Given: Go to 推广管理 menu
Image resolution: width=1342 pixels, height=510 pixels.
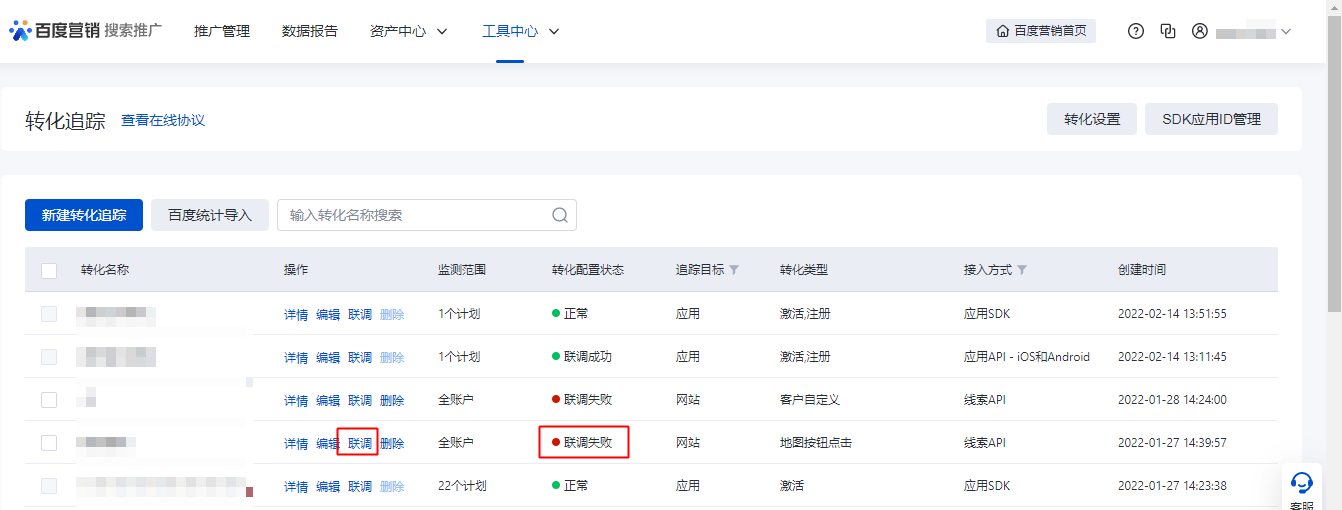Looking at the screenshot, I should [x=222, y=31].
